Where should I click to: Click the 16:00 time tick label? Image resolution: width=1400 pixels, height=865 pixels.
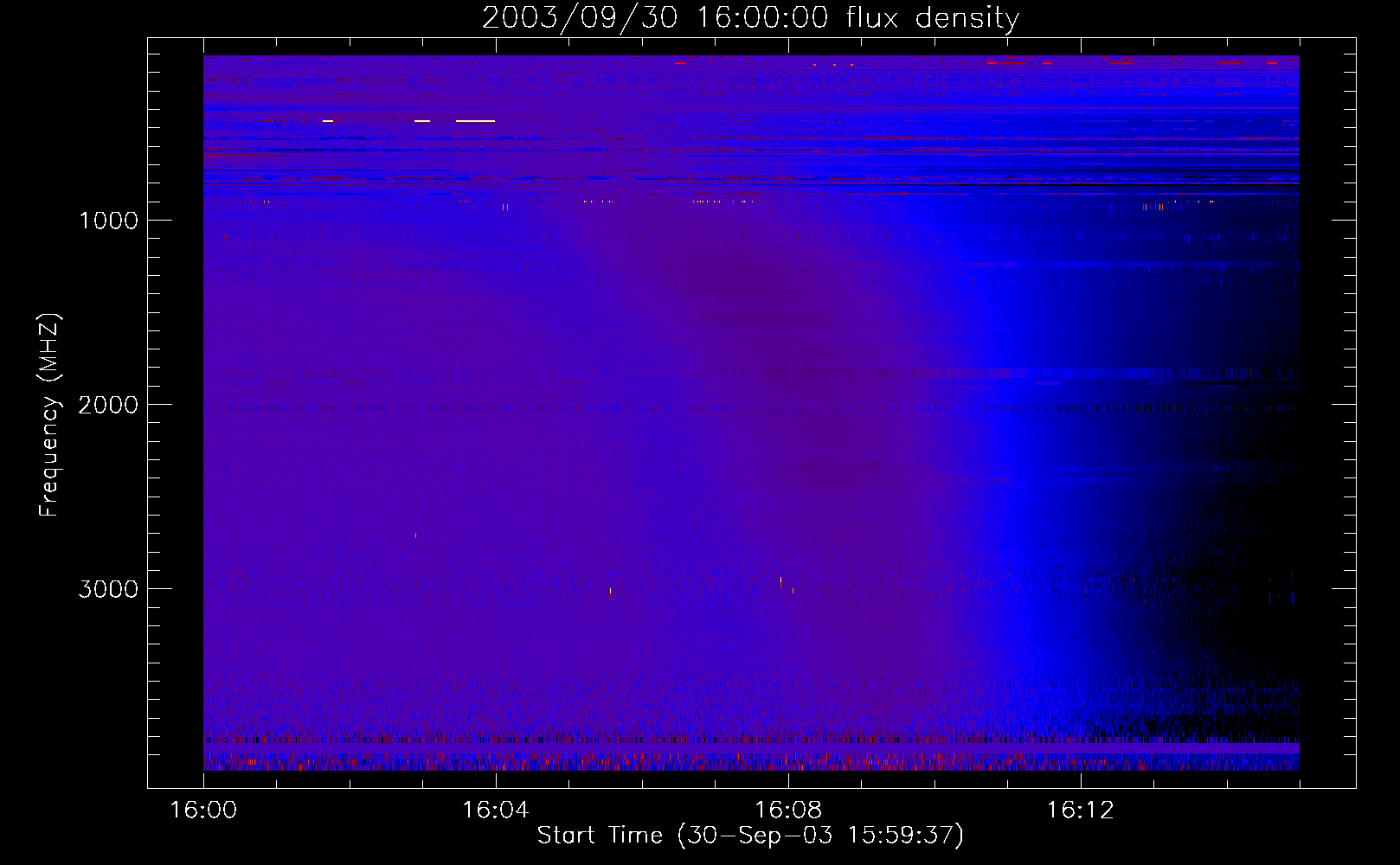pyautogui.click(x=203, y=811)
